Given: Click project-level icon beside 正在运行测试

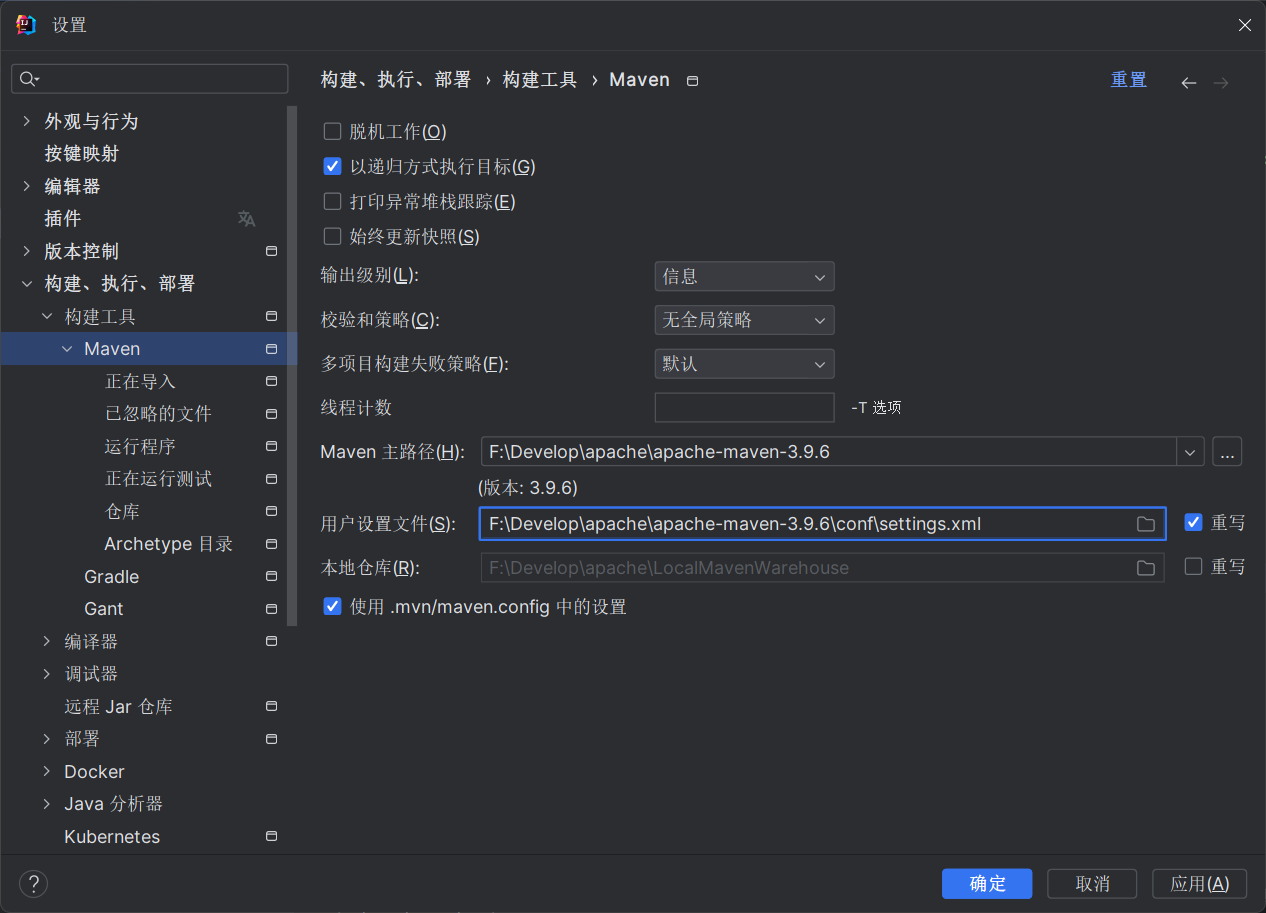Looking at the screenshot, I should click(x=271, y=479).
